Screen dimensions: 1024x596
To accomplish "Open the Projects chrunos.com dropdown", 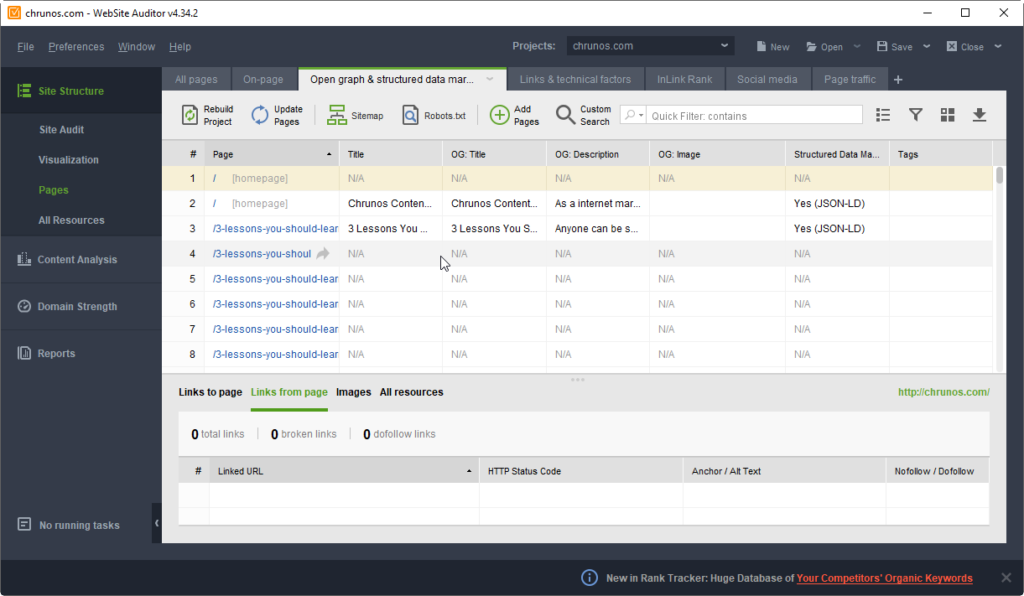I will point(650,45).
